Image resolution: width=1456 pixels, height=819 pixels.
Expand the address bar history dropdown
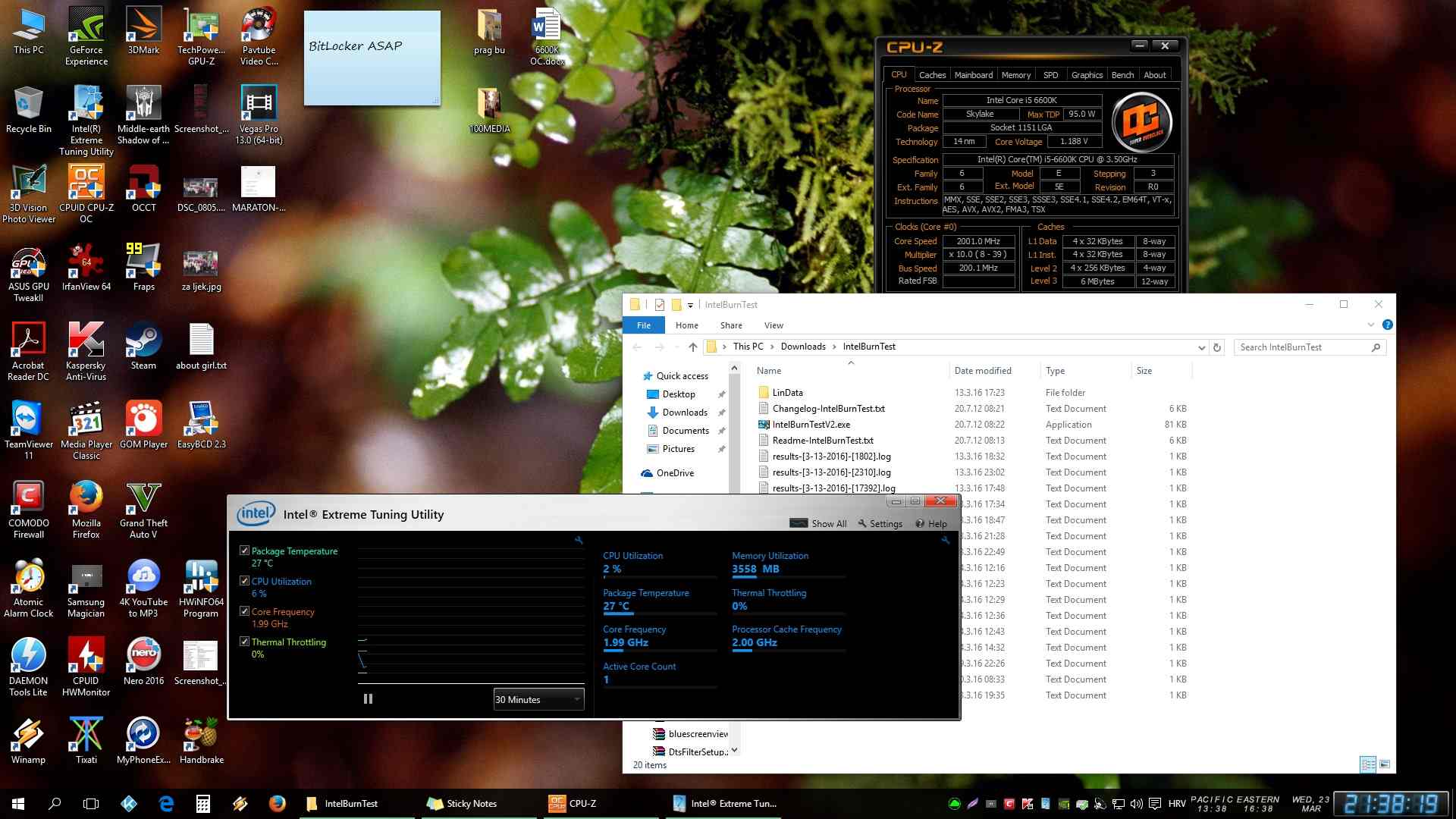pos(1201,347)
